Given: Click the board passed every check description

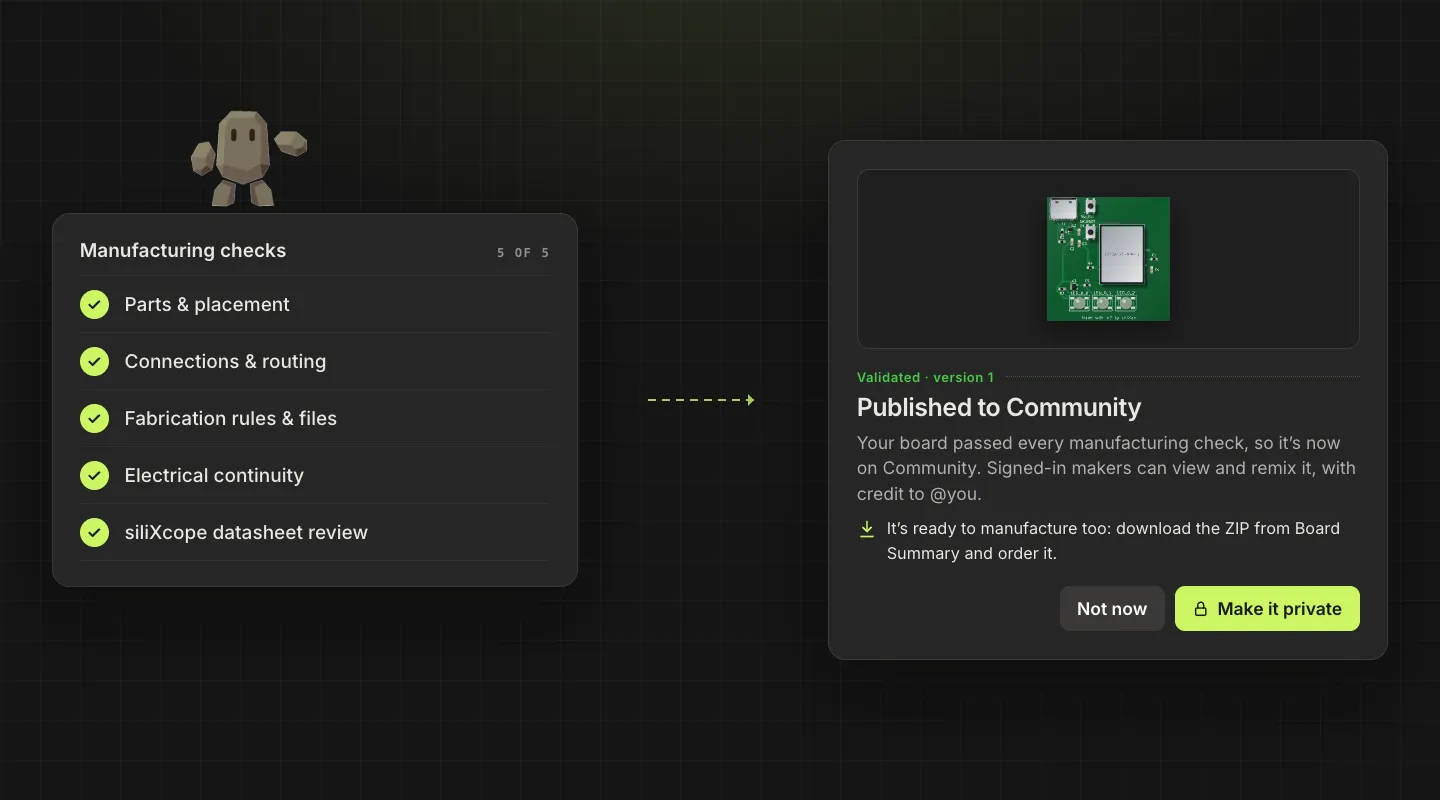Looking at the screenshot, I should click(1106, 468).
